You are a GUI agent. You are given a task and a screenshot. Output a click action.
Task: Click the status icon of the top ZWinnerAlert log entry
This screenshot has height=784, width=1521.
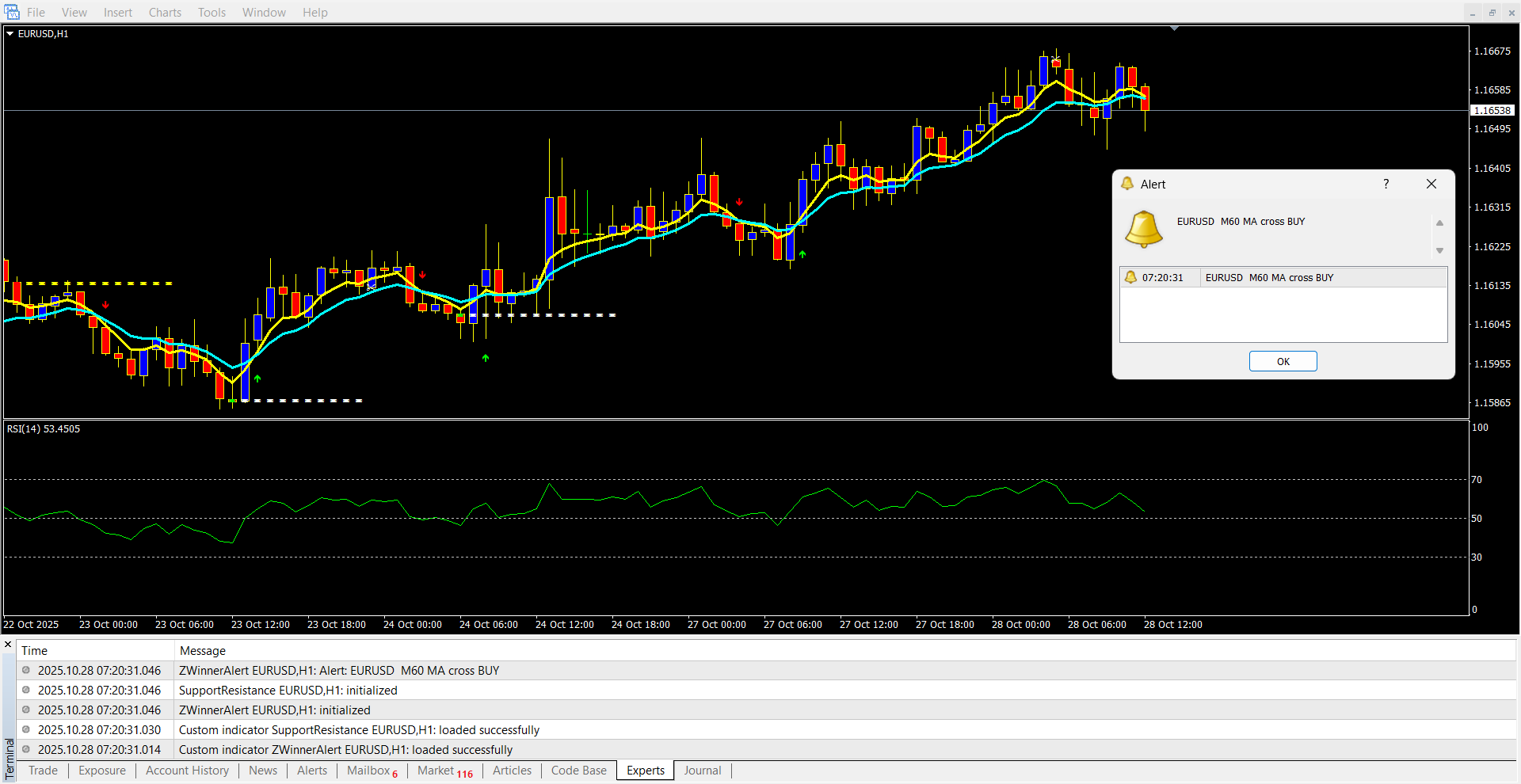(26, 670)
